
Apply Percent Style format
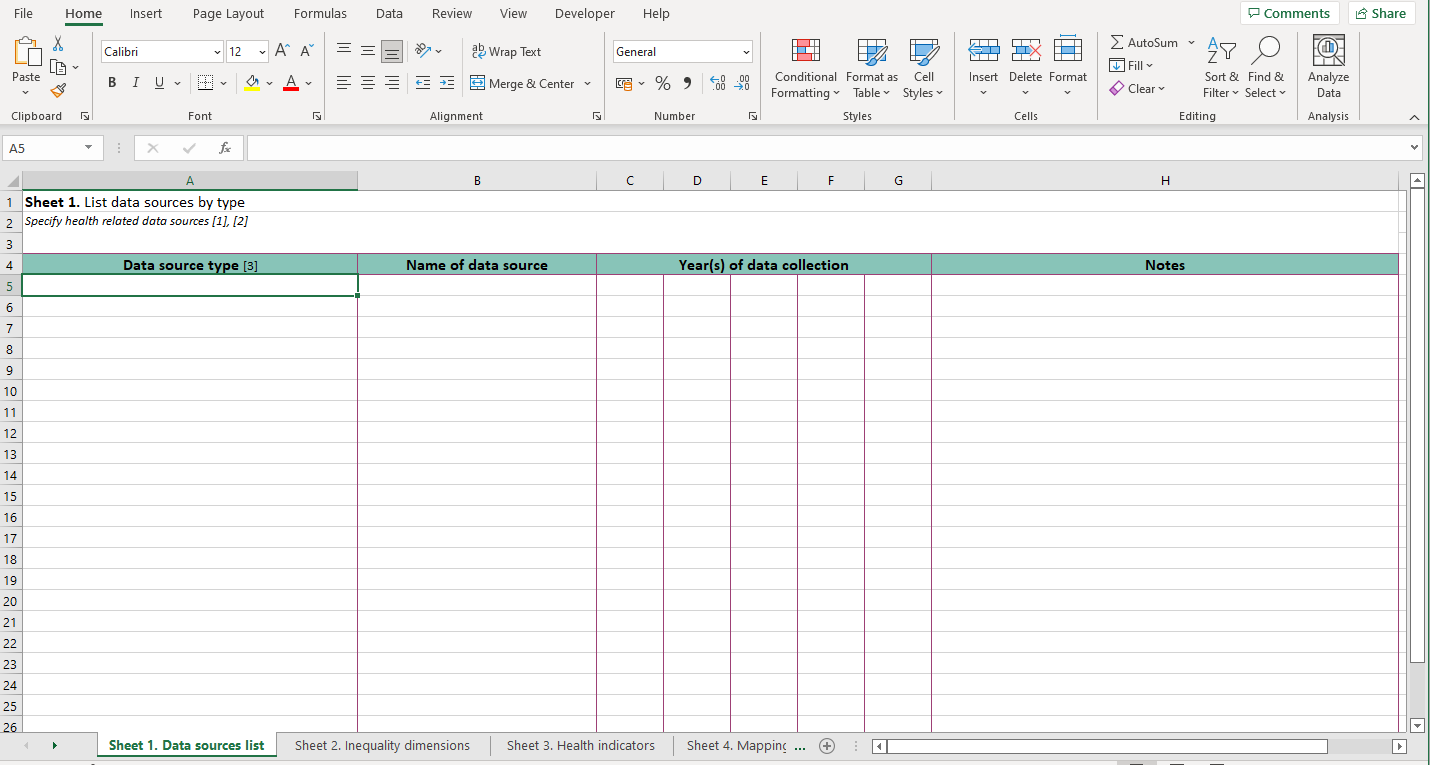click(x=663, y=83)
